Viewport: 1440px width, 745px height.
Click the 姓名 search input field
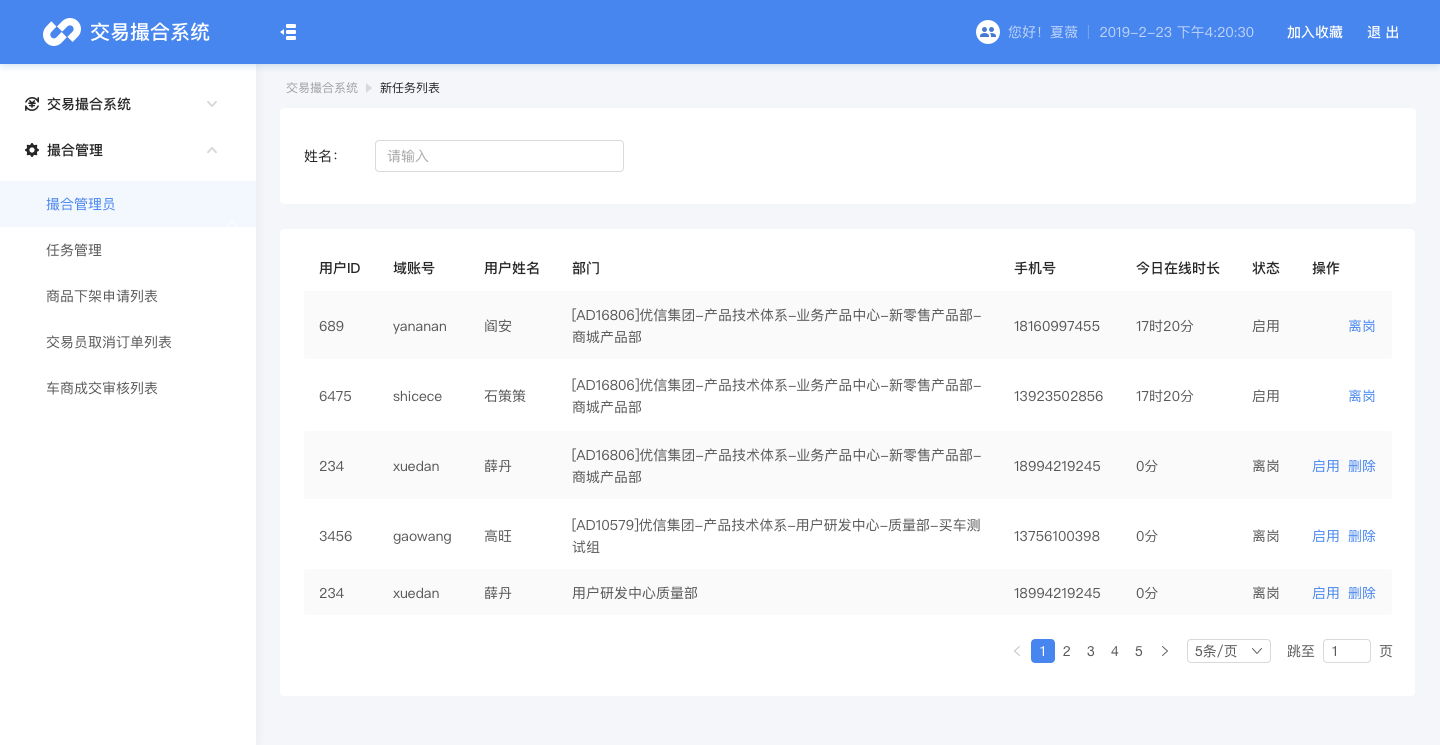[499, 156]
